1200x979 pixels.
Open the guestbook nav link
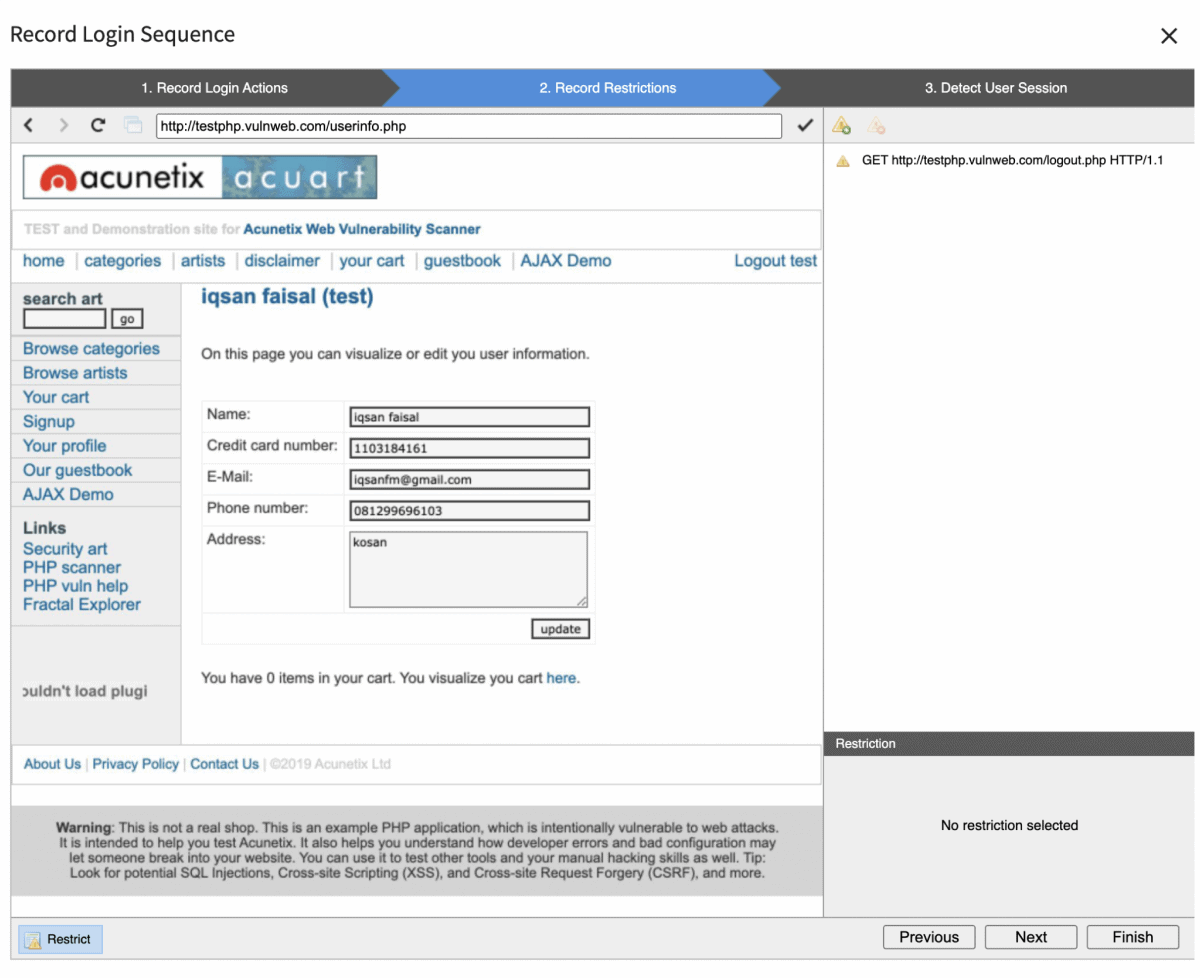(462, 261)
